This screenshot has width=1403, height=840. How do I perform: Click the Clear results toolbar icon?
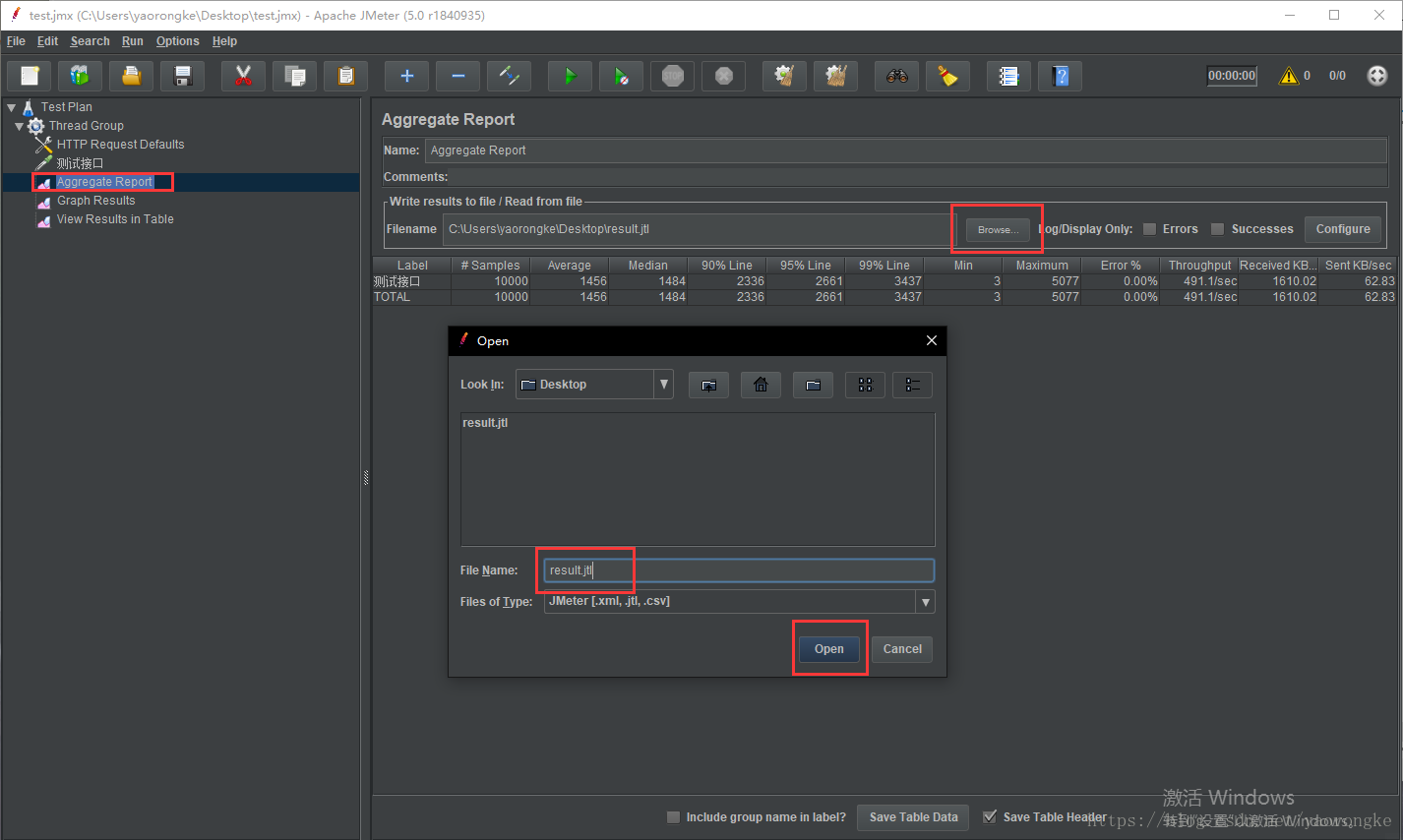(784, 76)
